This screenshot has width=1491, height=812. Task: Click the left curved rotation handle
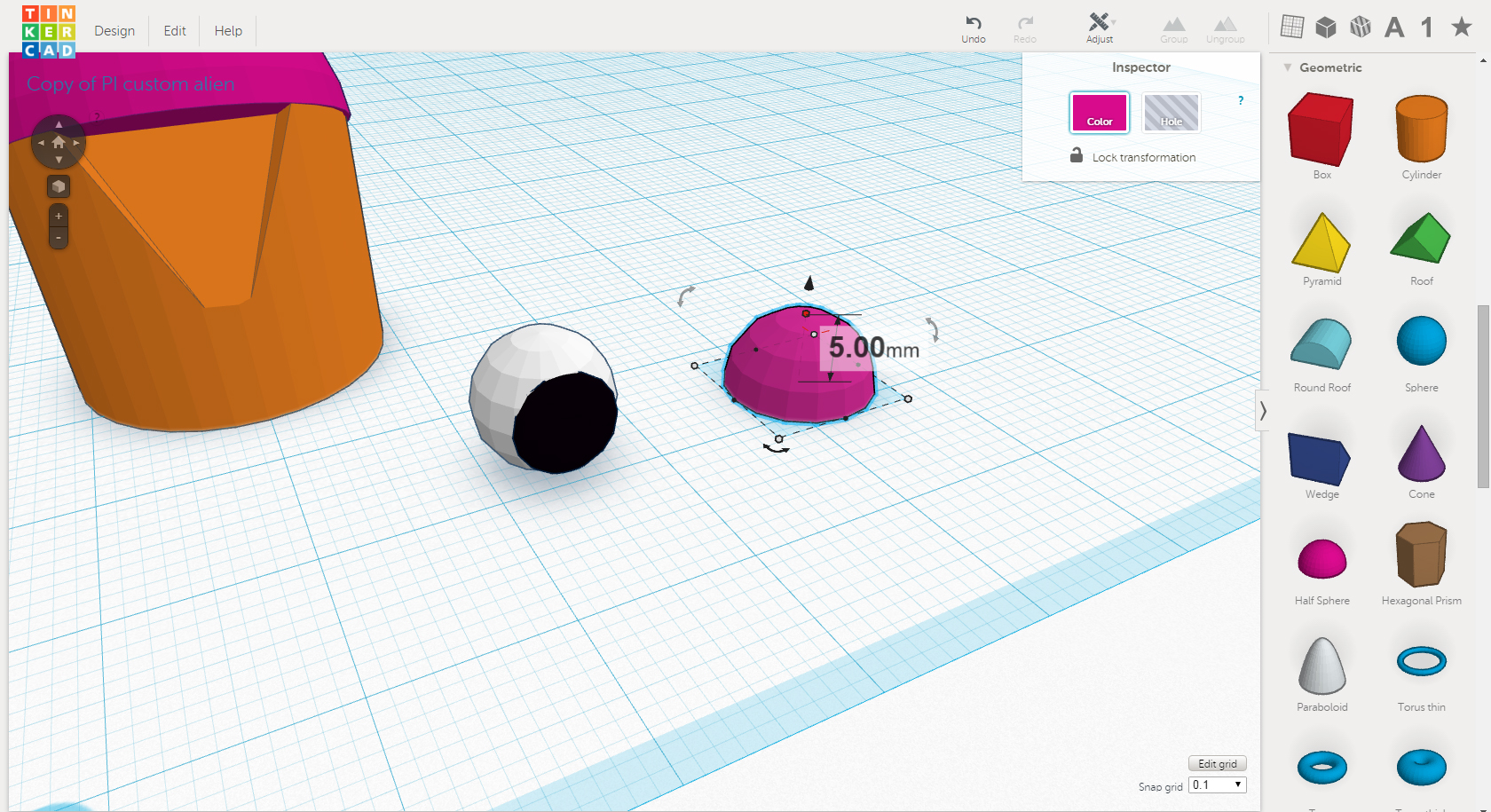click(685, 296)
